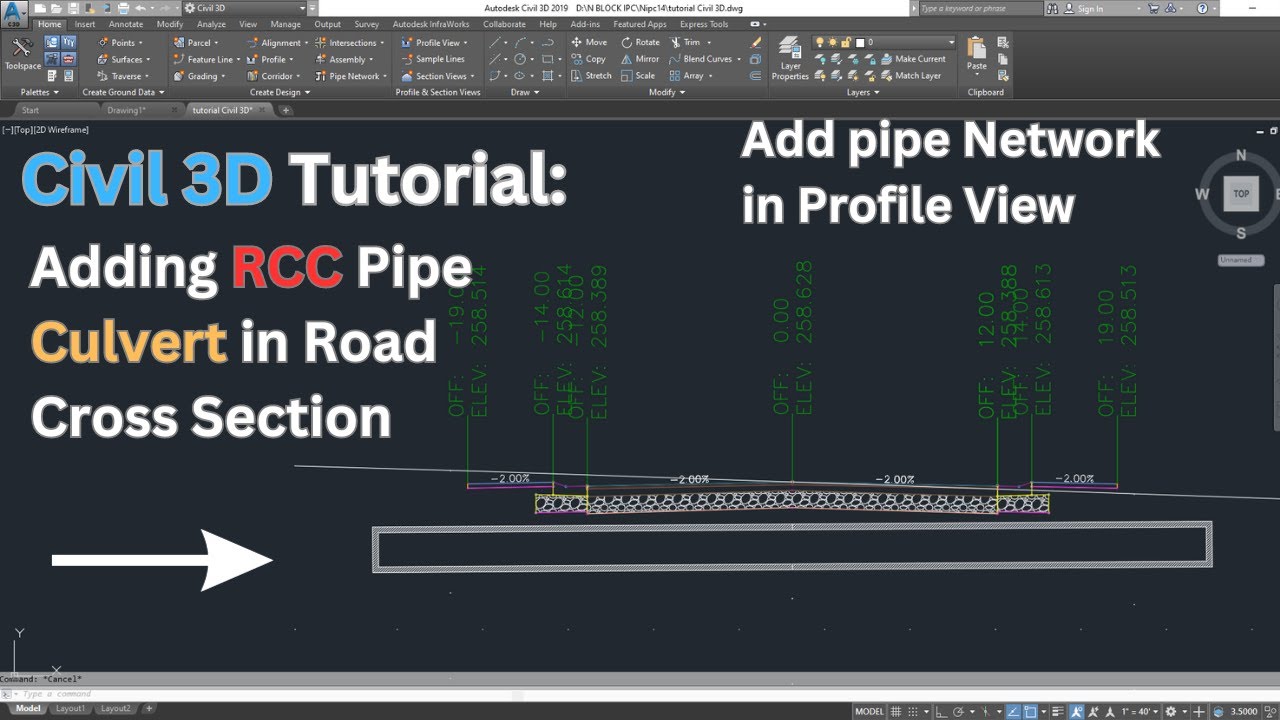Click the Plot printer icon in quick access toolbar
Image resolution: width=1280 pixels, height=720 pixels.
(x=124, y=8)
